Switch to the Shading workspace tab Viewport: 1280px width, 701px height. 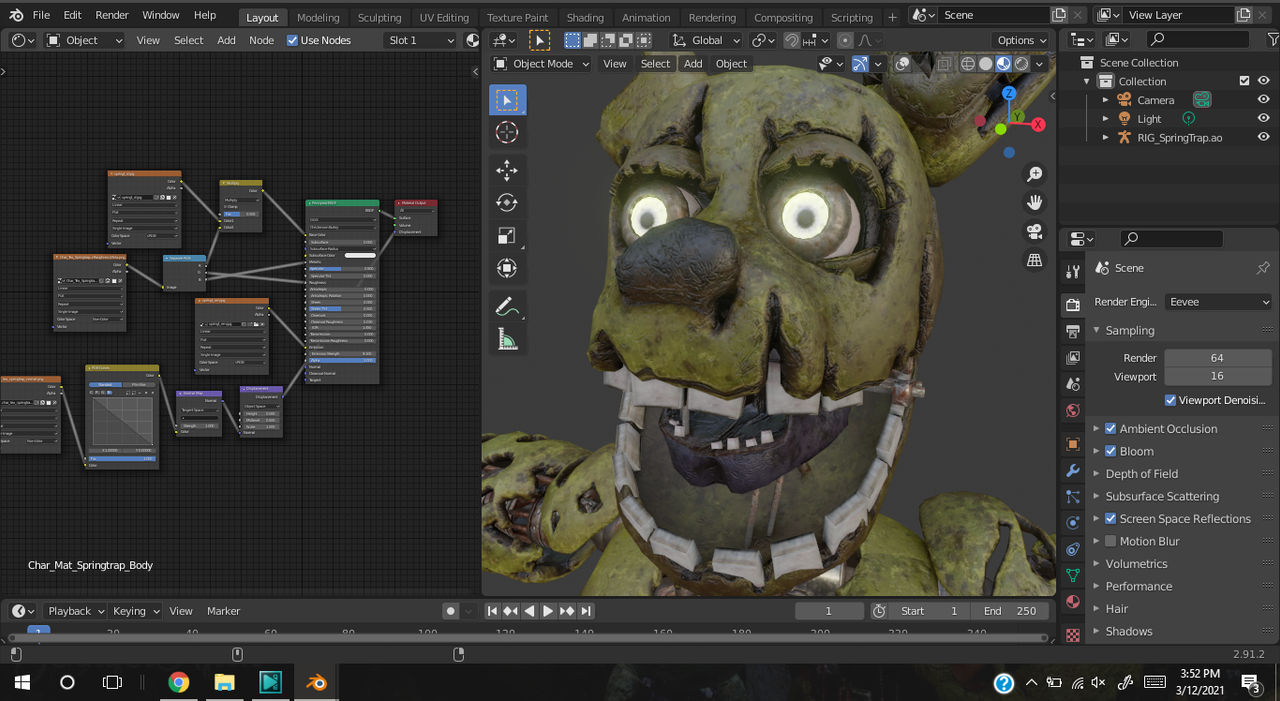(585, 17)
